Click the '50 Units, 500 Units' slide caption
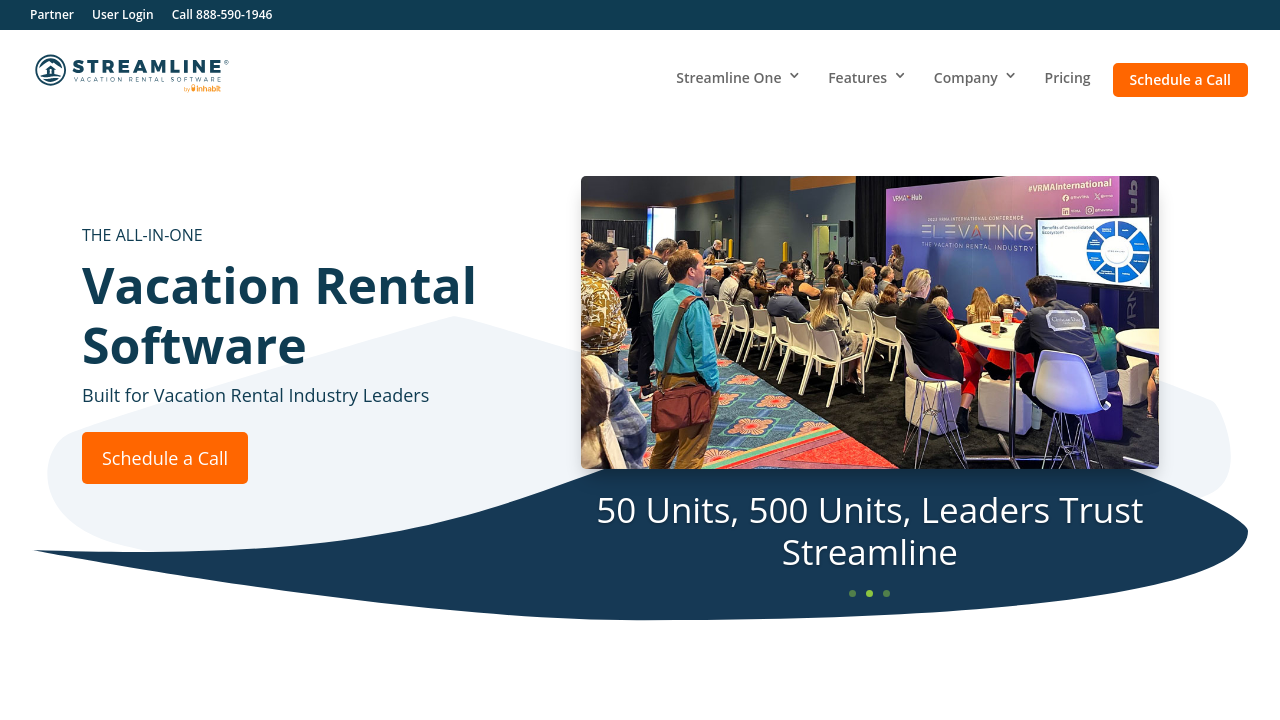Viewport: 1280px width, 720px height. pos(870,531)
